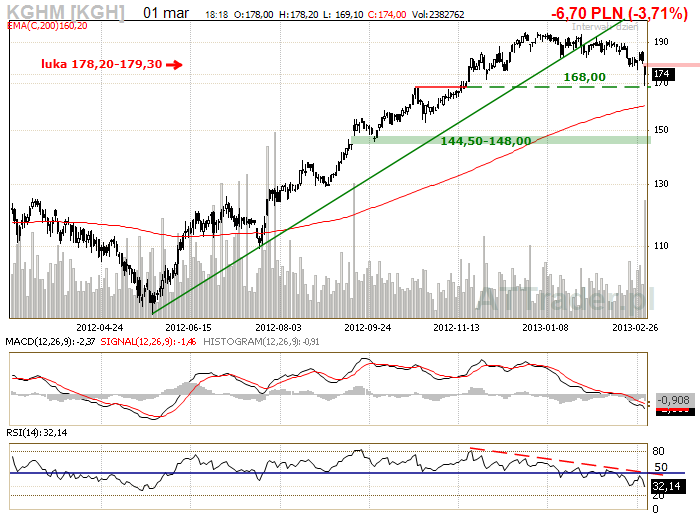The width and height of the screenshot is (700, 522).
Task: Click the close price C:174,00
Action: click(387, 15)
